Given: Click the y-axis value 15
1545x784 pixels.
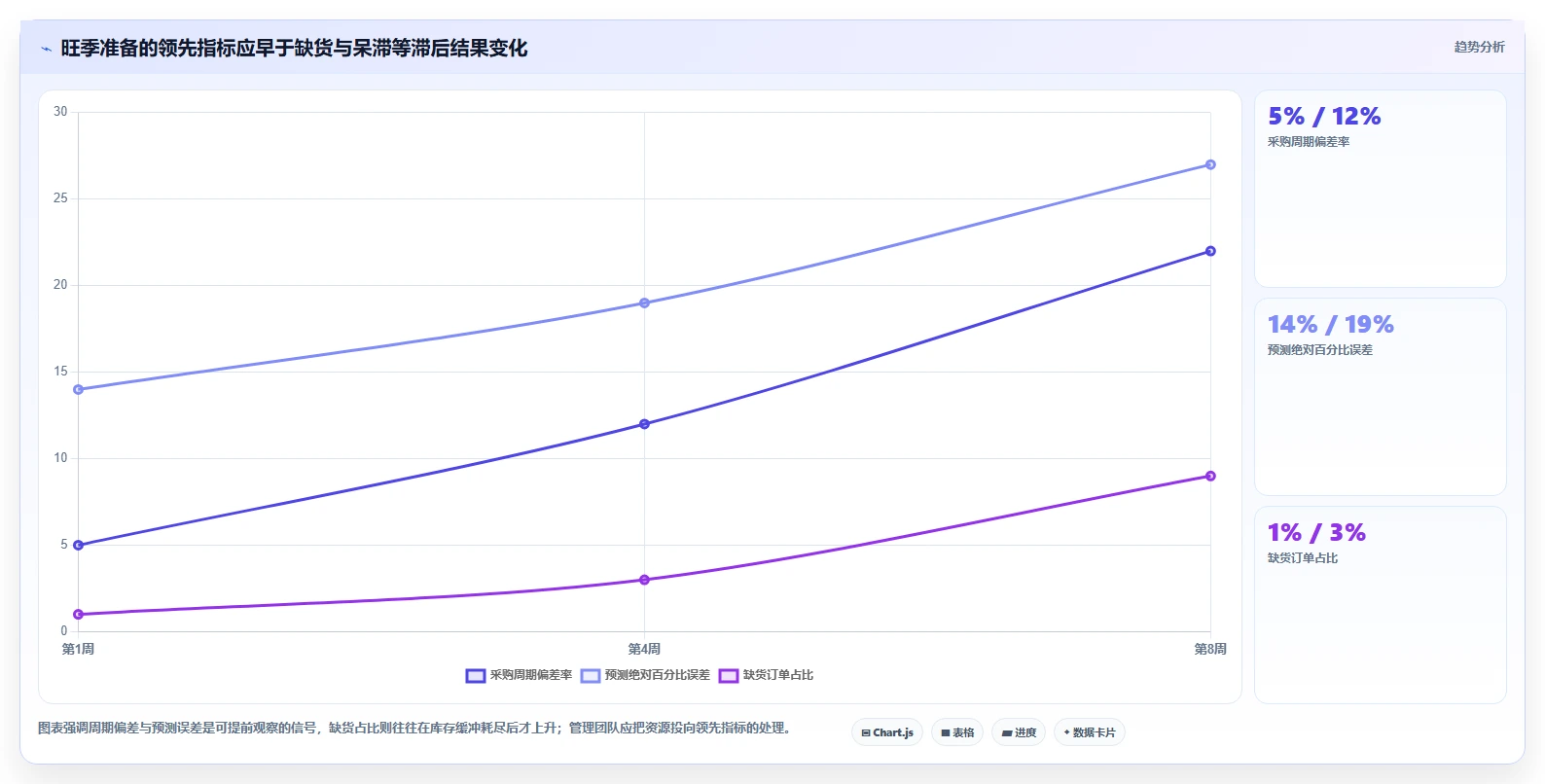Looking at the screenshot, I should [60, 372].
